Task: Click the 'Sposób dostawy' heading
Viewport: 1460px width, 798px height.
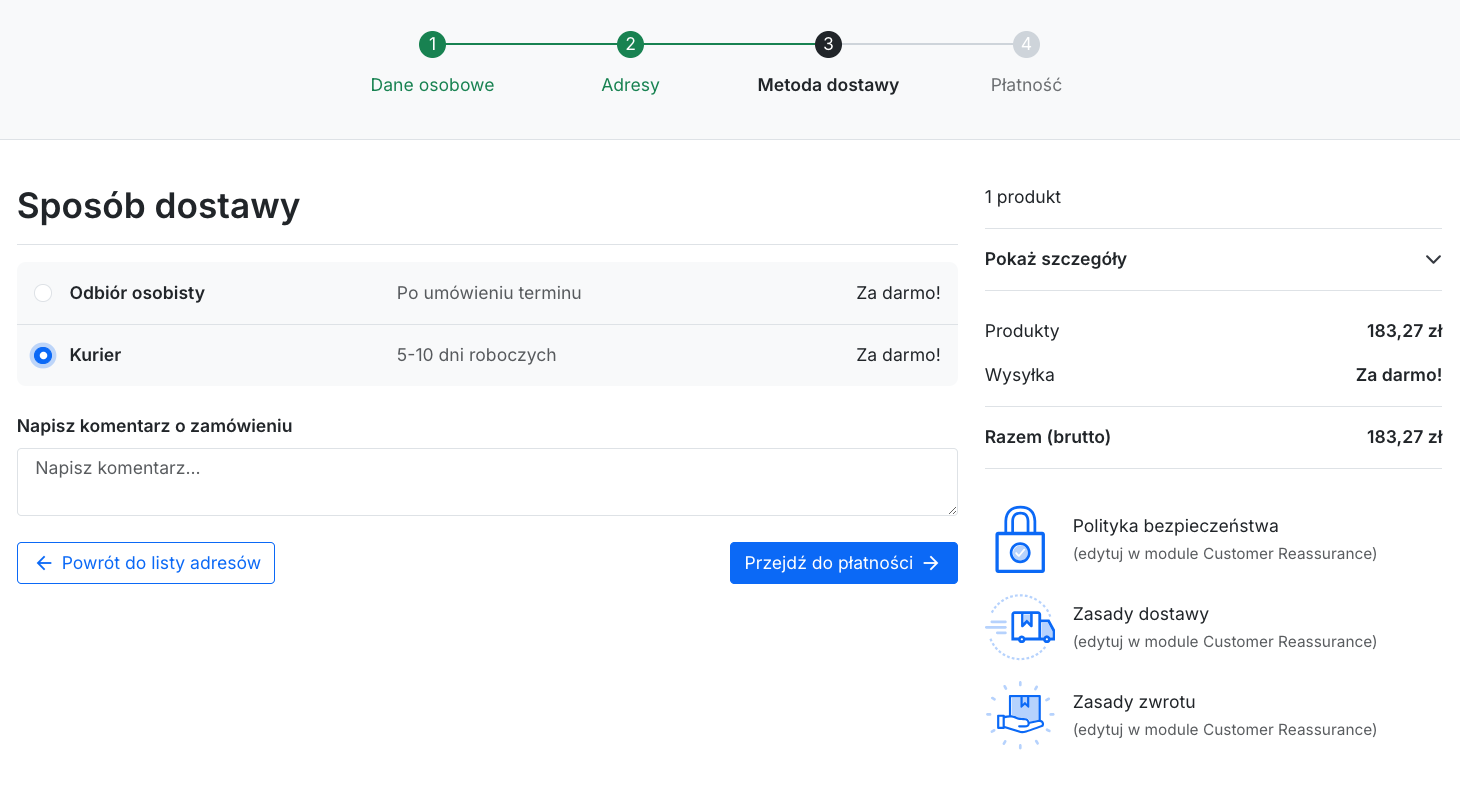Action: pos(158,206)
